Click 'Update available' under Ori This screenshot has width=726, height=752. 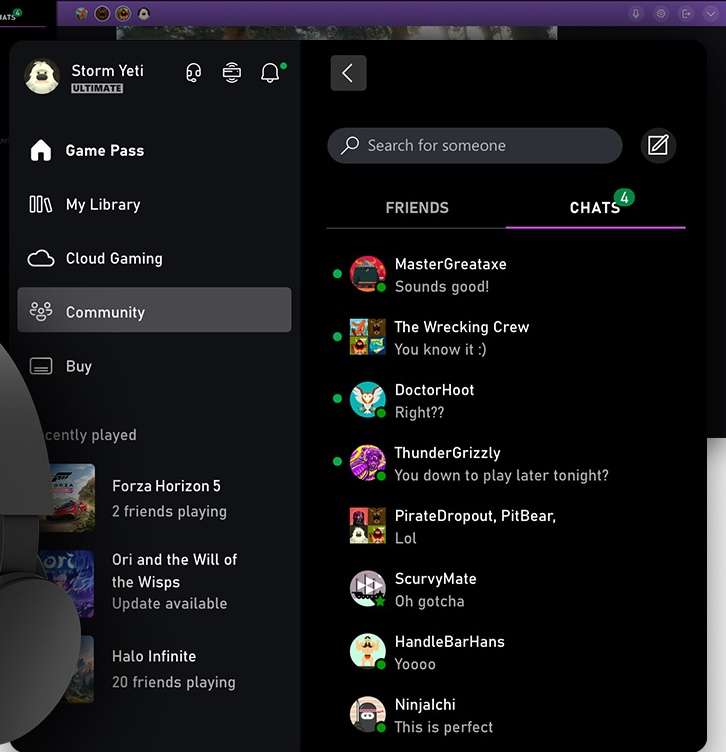[x=169, y=603]
